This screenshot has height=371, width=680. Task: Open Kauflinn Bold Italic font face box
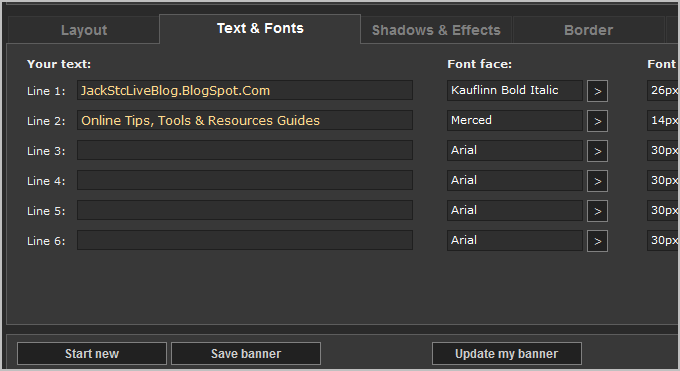click(515, 90)
